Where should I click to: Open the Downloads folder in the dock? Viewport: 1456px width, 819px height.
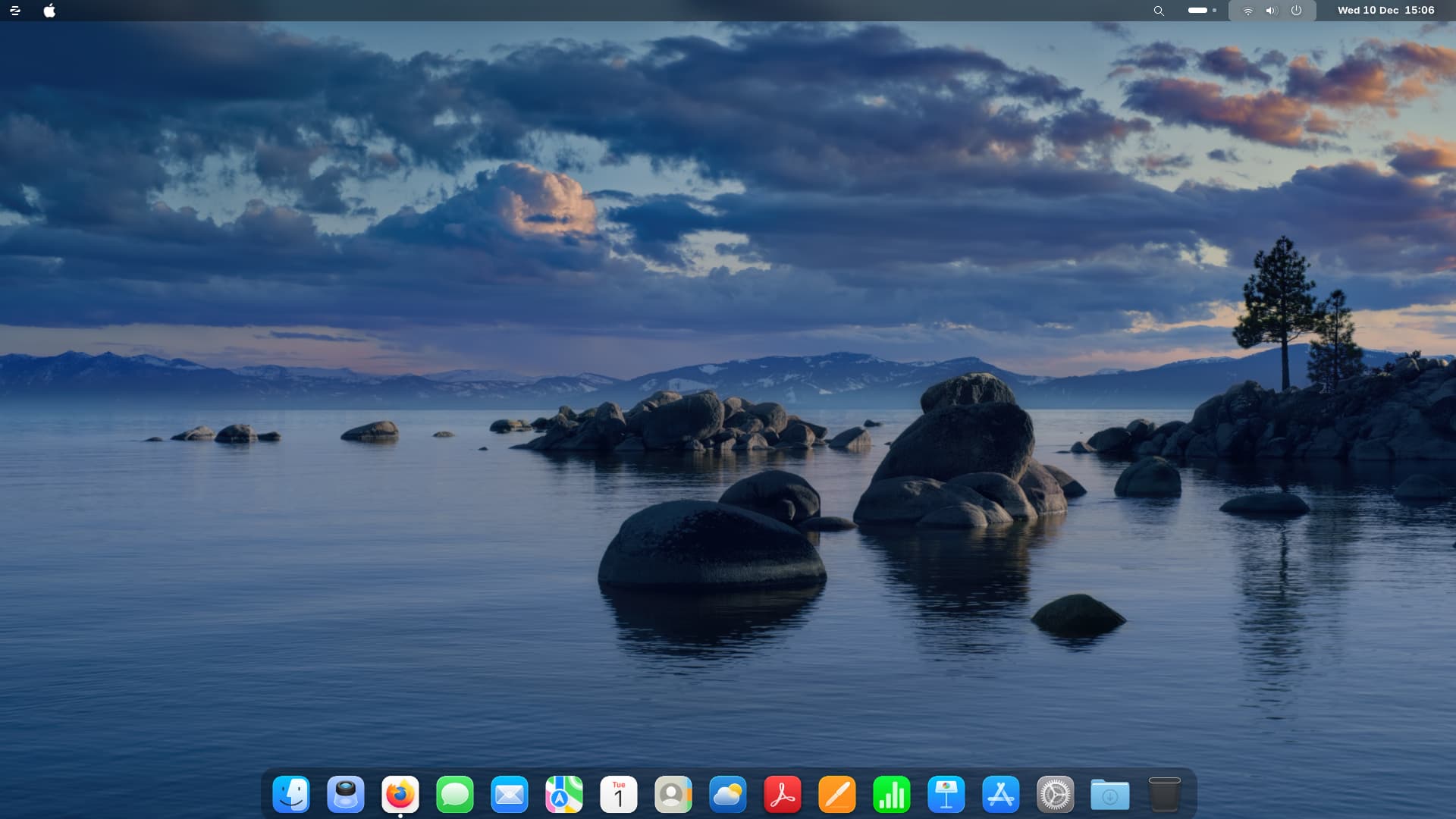pyautogui.click(x=1110, y=795)
